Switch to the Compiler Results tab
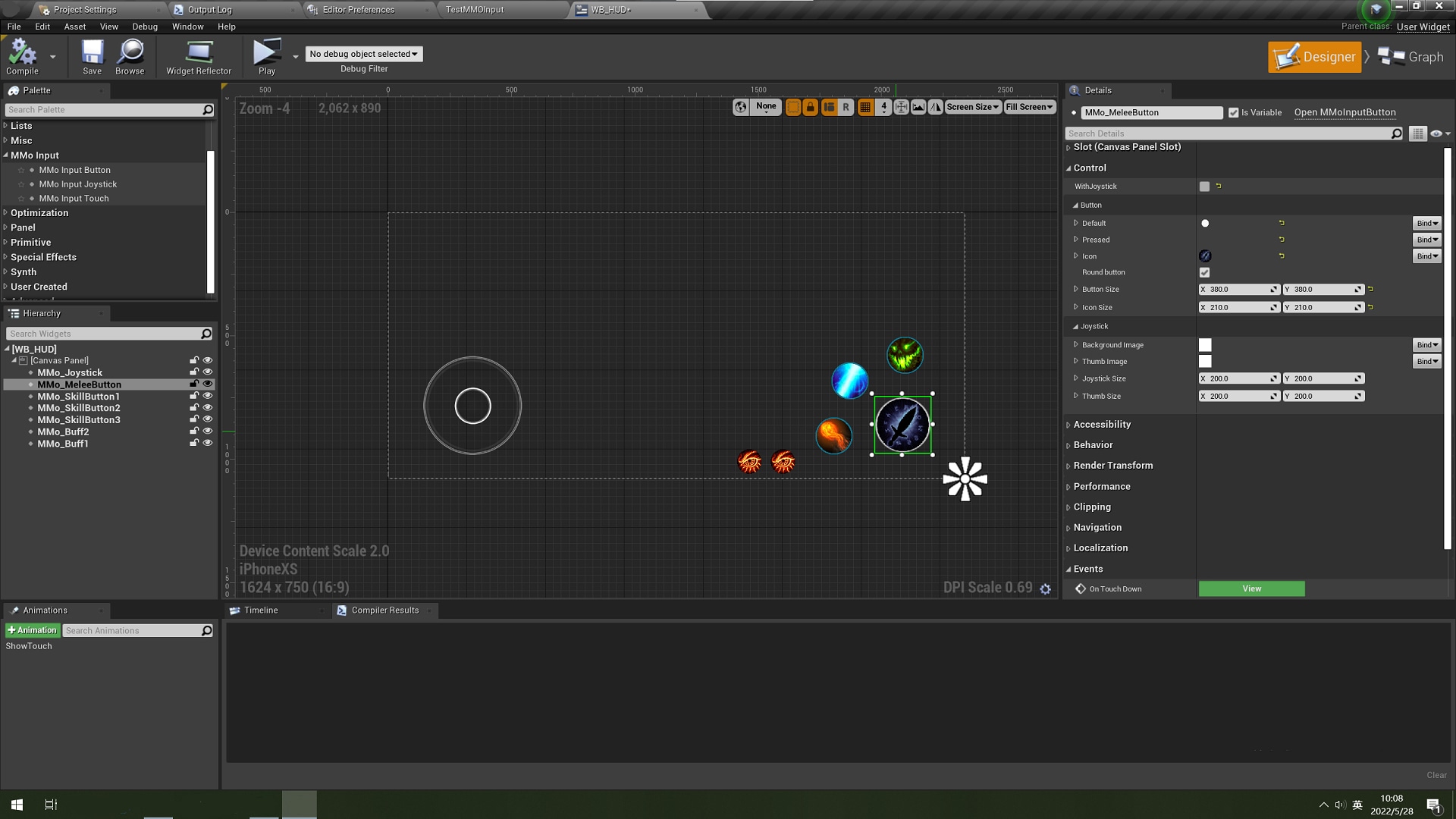 384,610
